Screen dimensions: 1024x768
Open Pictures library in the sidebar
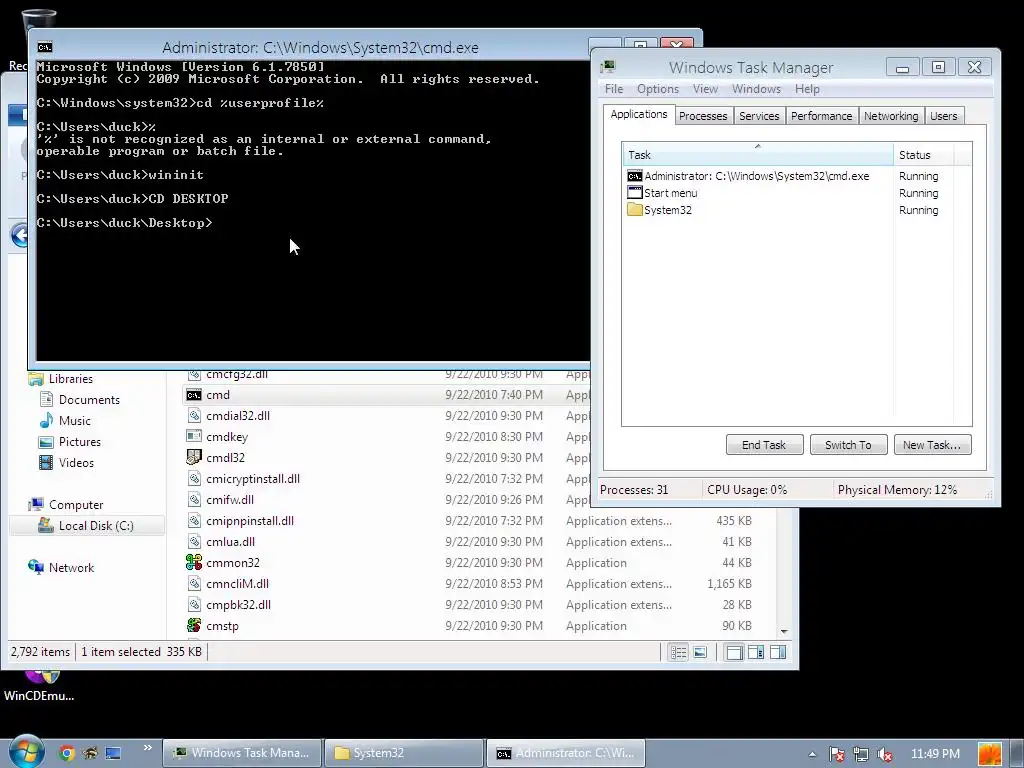click(x=80, y=441)
